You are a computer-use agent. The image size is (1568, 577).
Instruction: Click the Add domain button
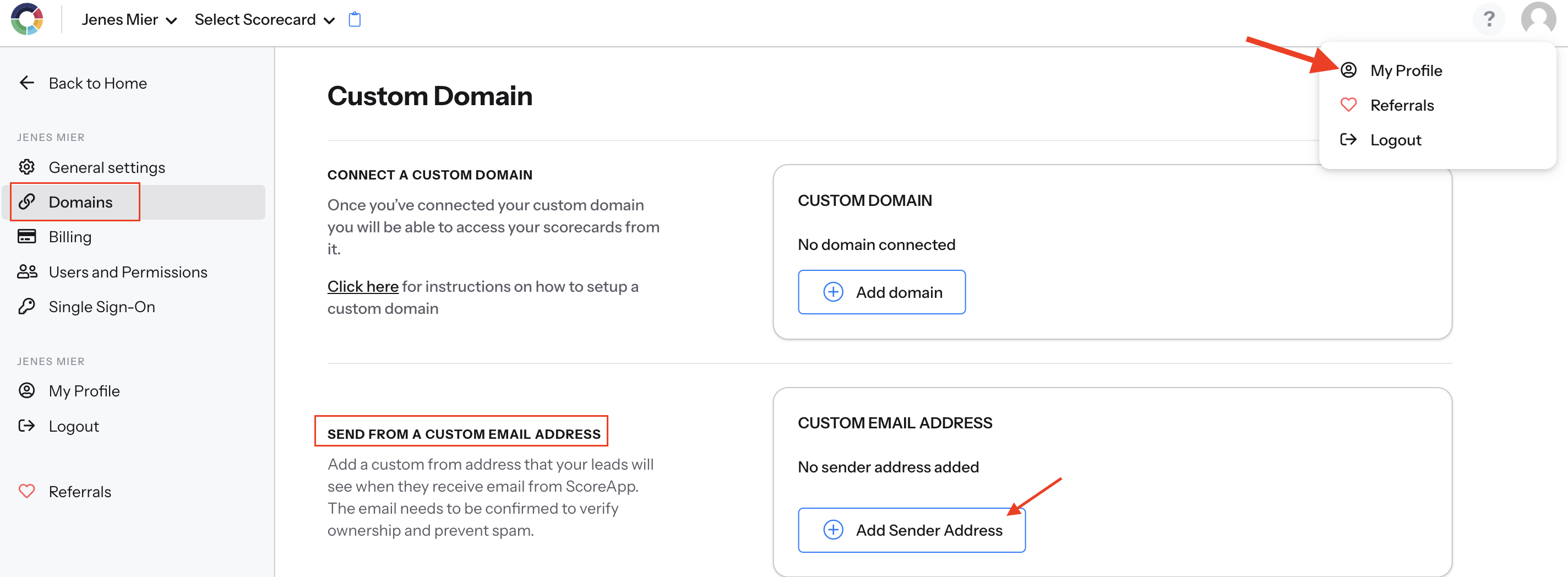click(x=881, y=292)
